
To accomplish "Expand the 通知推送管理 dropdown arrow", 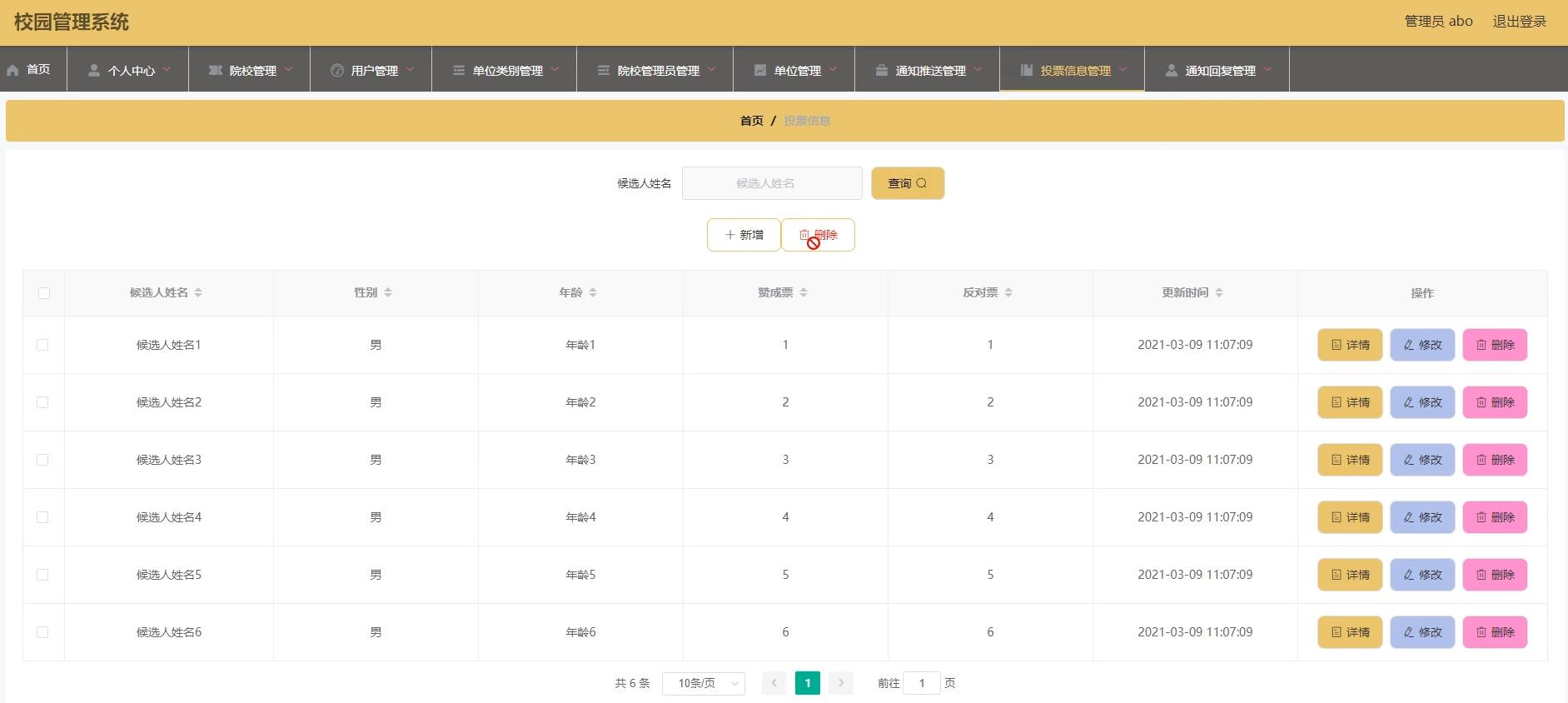I will (x=978, y=69).
